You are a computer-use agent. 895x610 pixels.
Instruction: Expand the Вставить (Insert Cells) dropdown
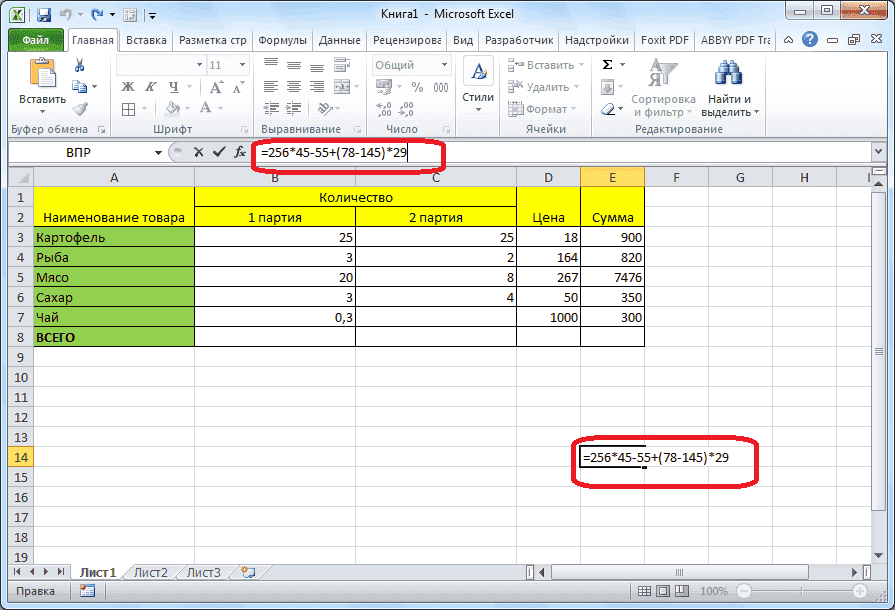pyautogui.click(x=547, y=62)
